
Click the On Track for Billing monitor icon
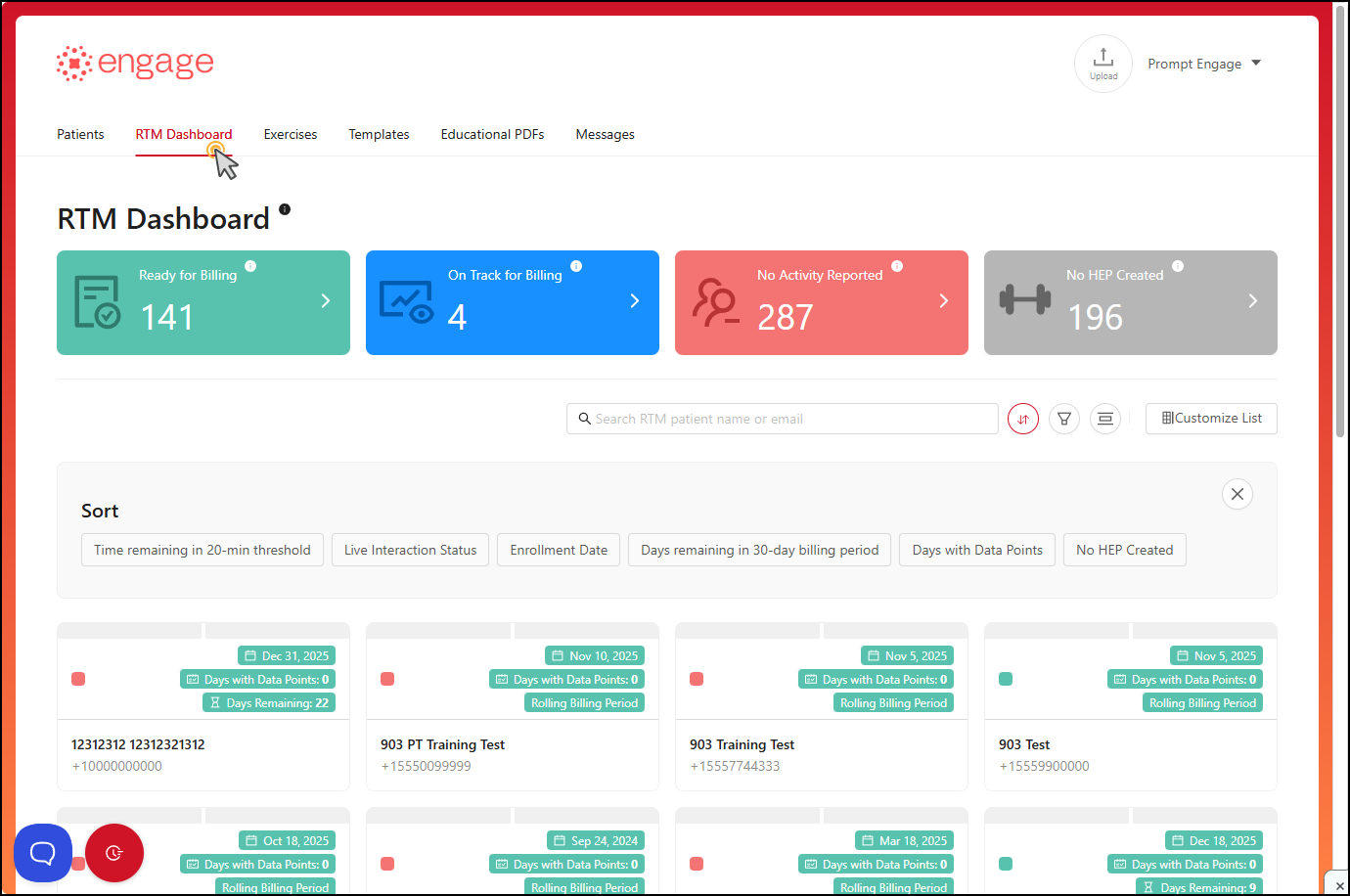(407, 302)
